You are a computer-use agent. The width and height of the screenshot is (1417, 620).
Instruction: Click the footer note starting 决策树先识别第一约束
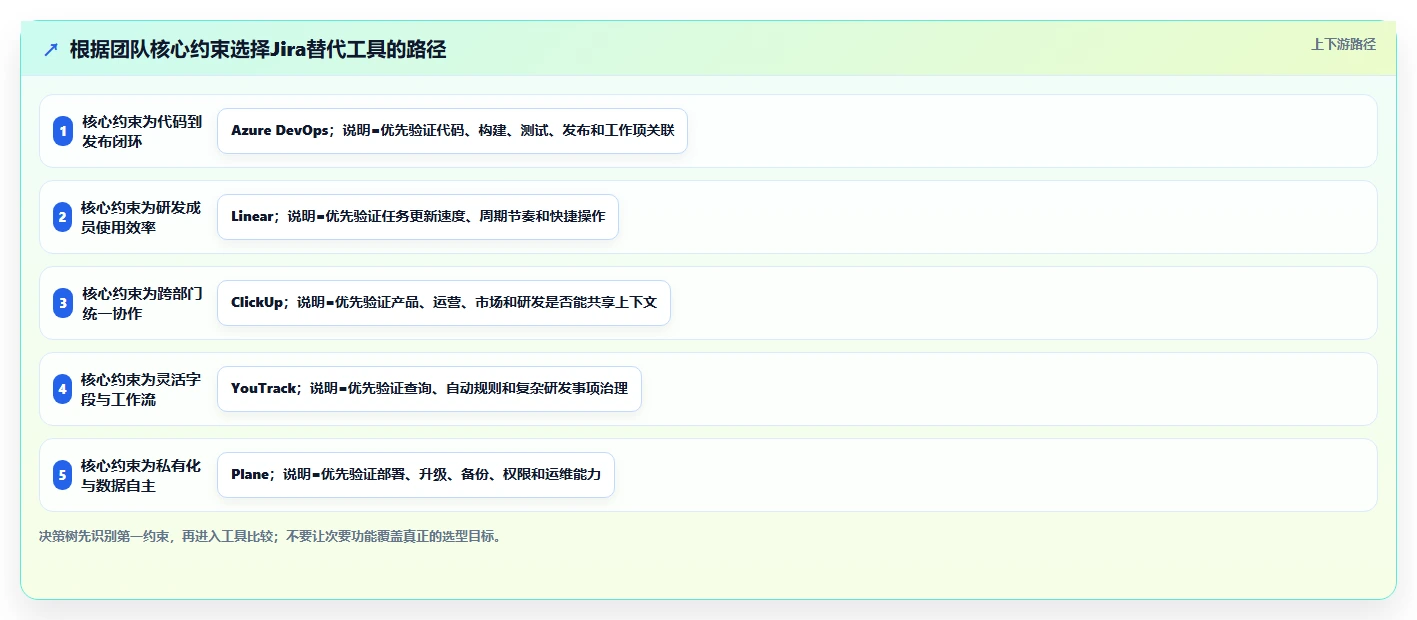tap(272, 536)
